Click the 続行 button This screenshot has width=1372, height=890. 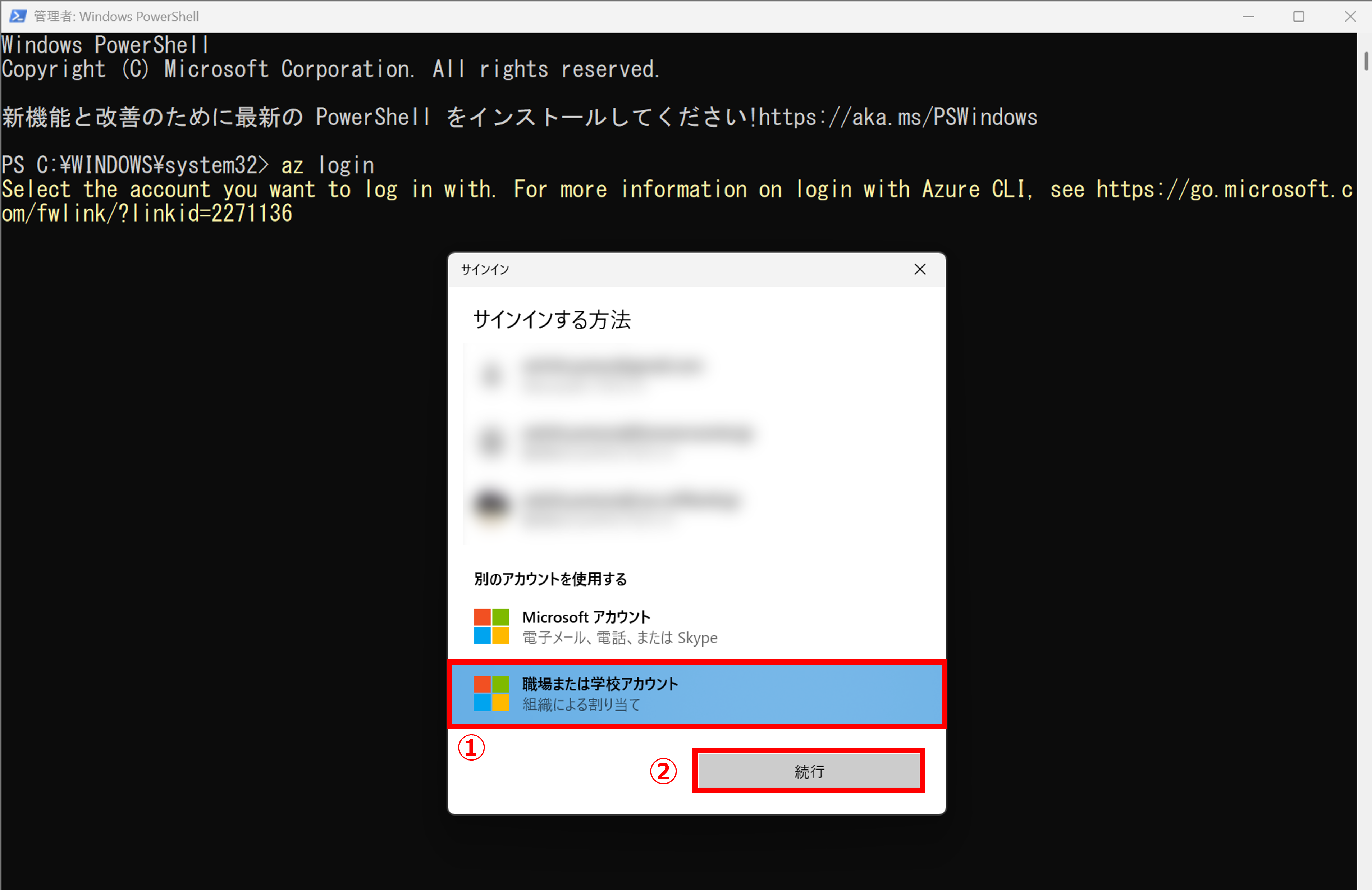pyautogui.click(x=809, y=771)
